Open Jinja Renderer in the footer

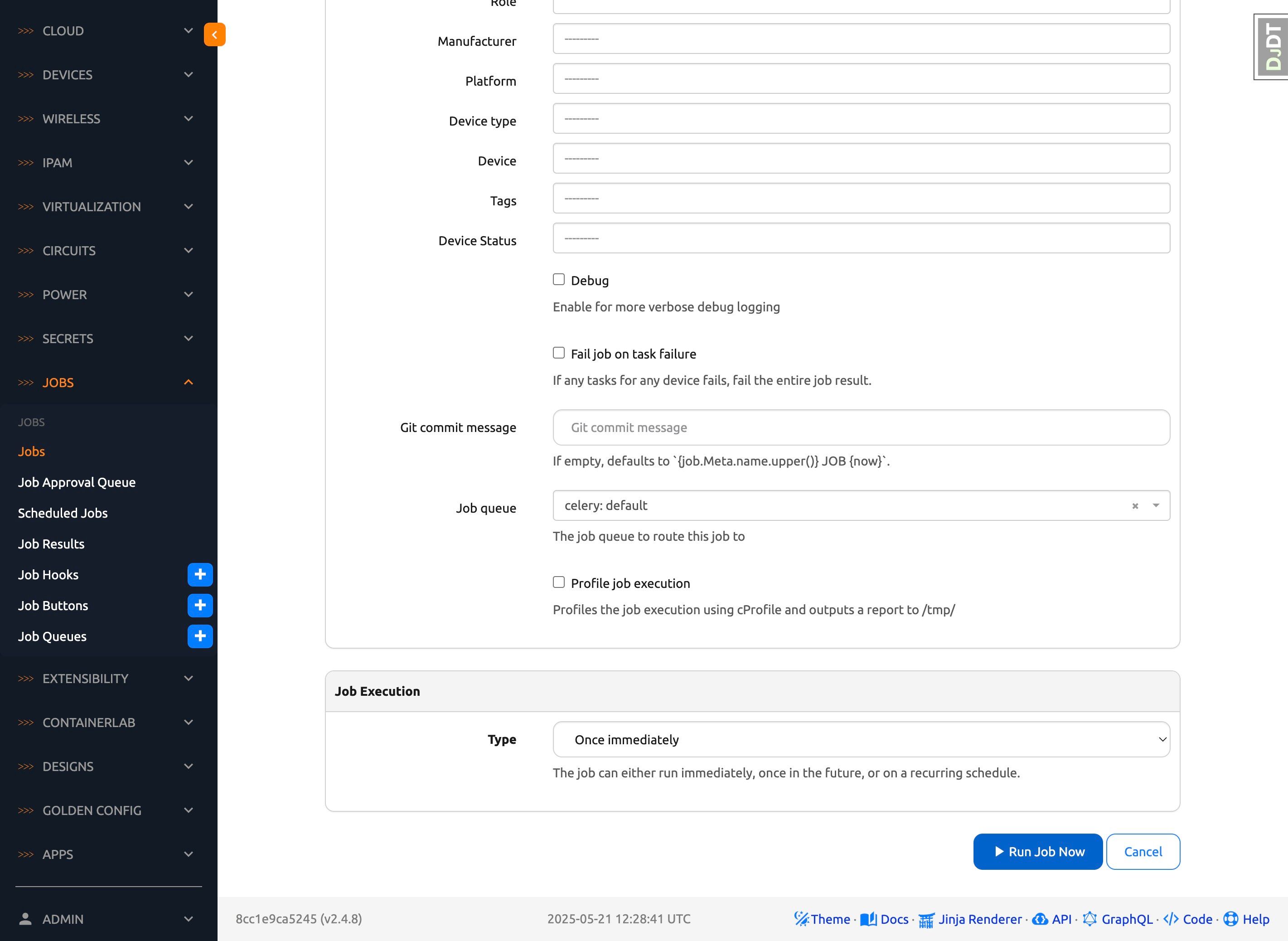[979, 919]
